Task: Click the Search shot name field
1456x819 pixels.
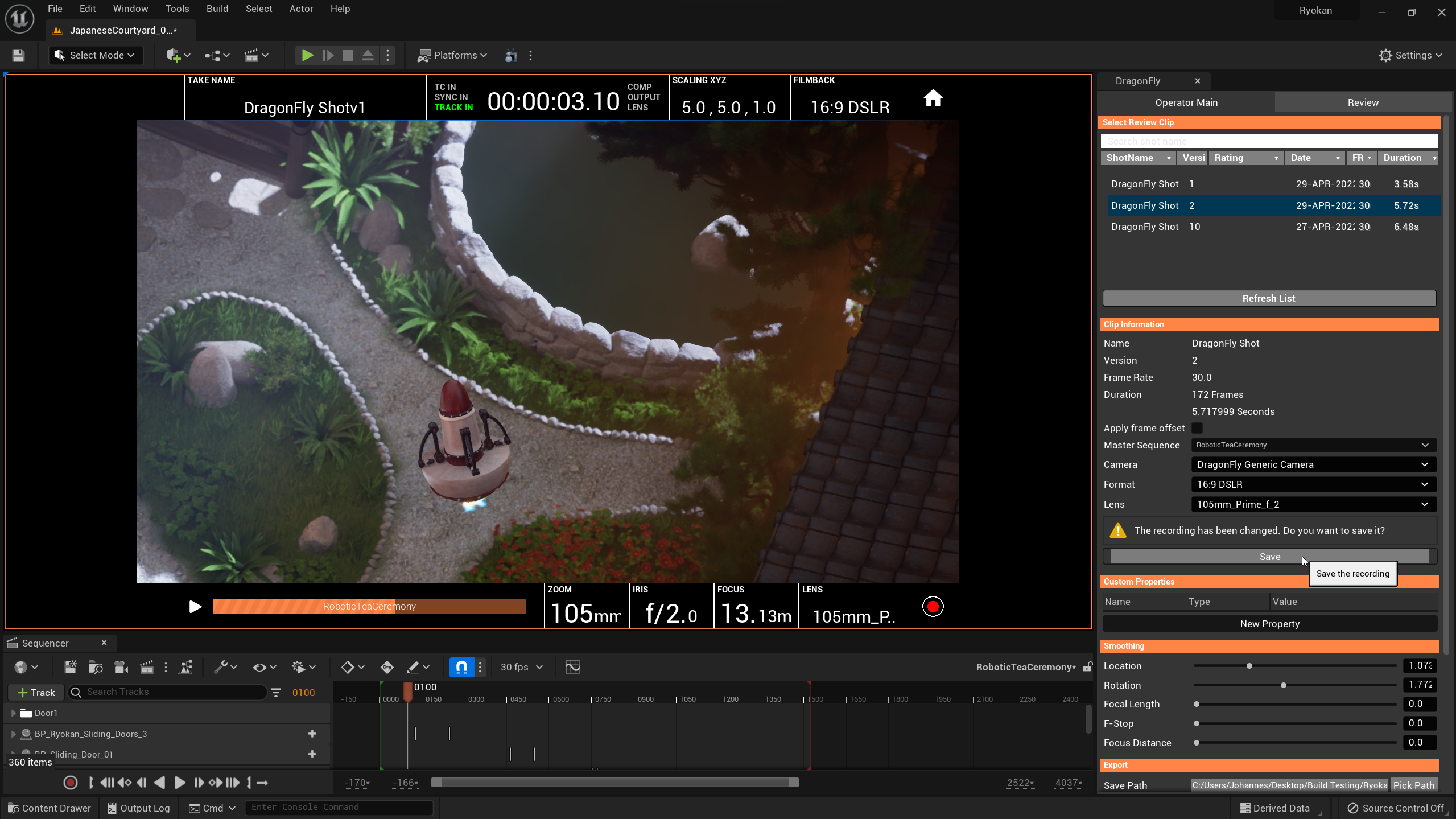Action: pos(1269,141)
